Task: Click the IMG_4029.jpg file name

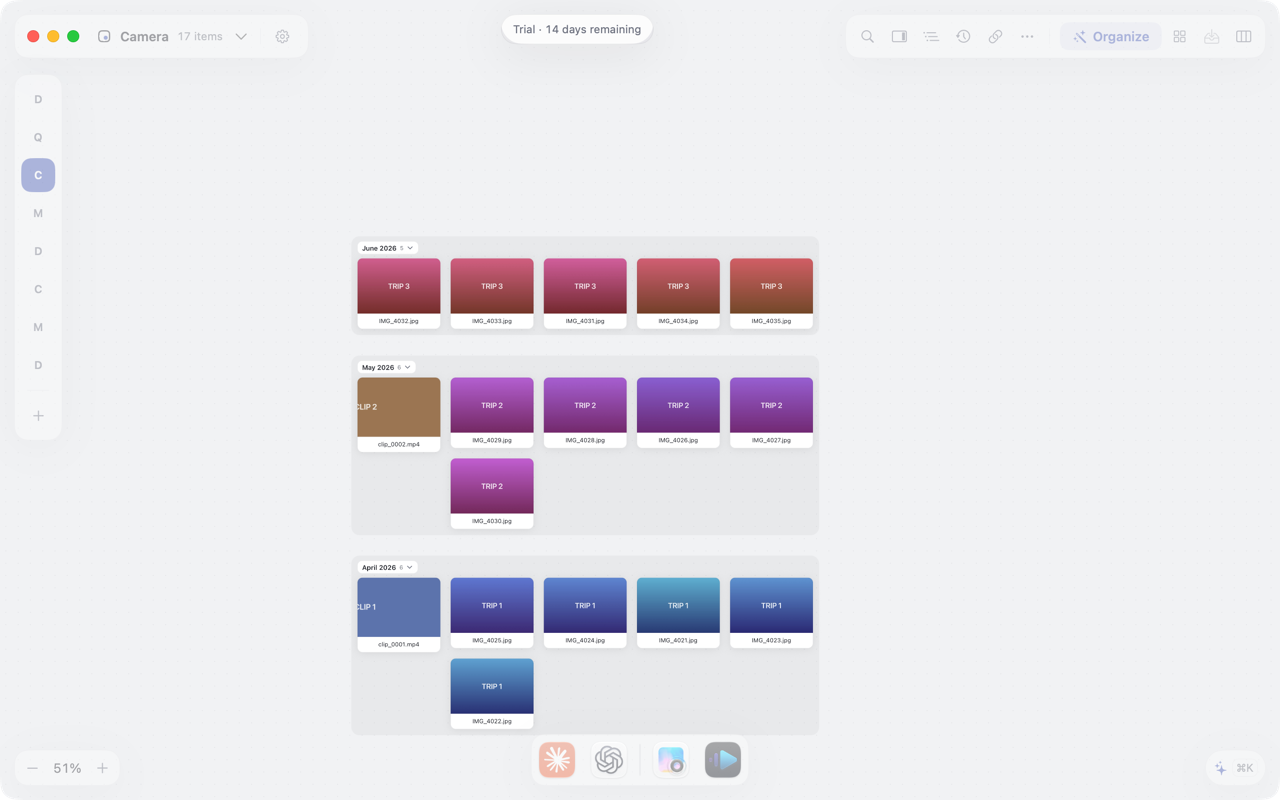Action: 492,440
